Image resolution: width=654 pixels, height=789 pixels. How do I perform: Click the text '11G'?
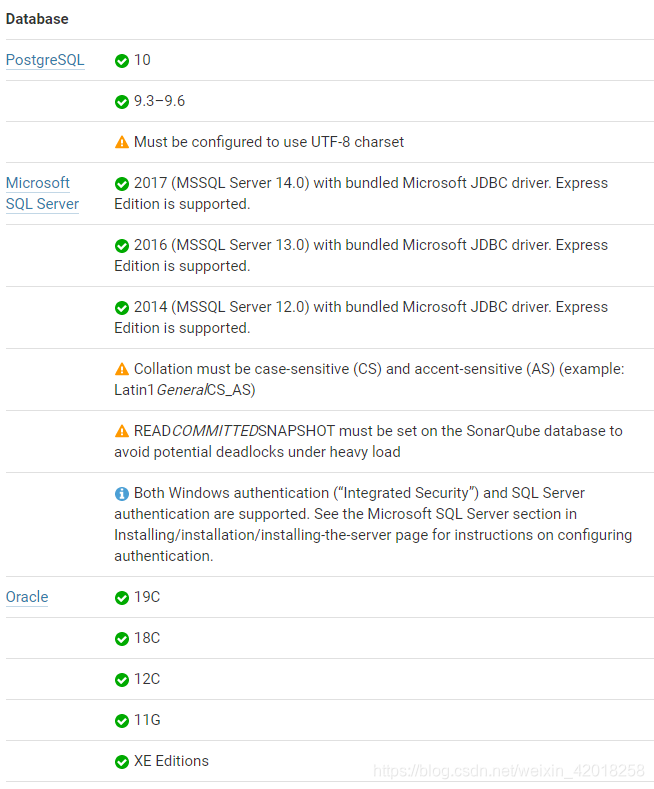tap(147, 720)
